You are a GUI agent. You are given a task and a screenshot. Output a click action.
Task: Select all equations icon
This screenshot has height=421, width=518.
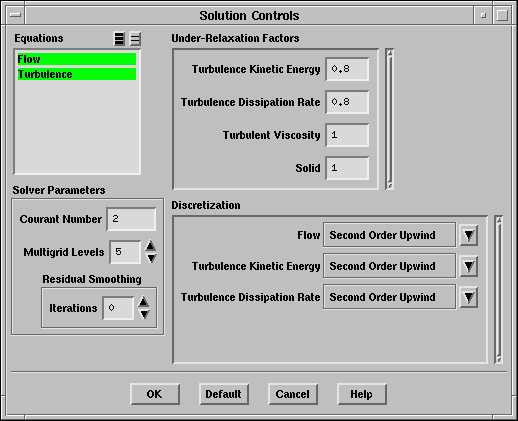pyautogui.click(x=119, y=39)
